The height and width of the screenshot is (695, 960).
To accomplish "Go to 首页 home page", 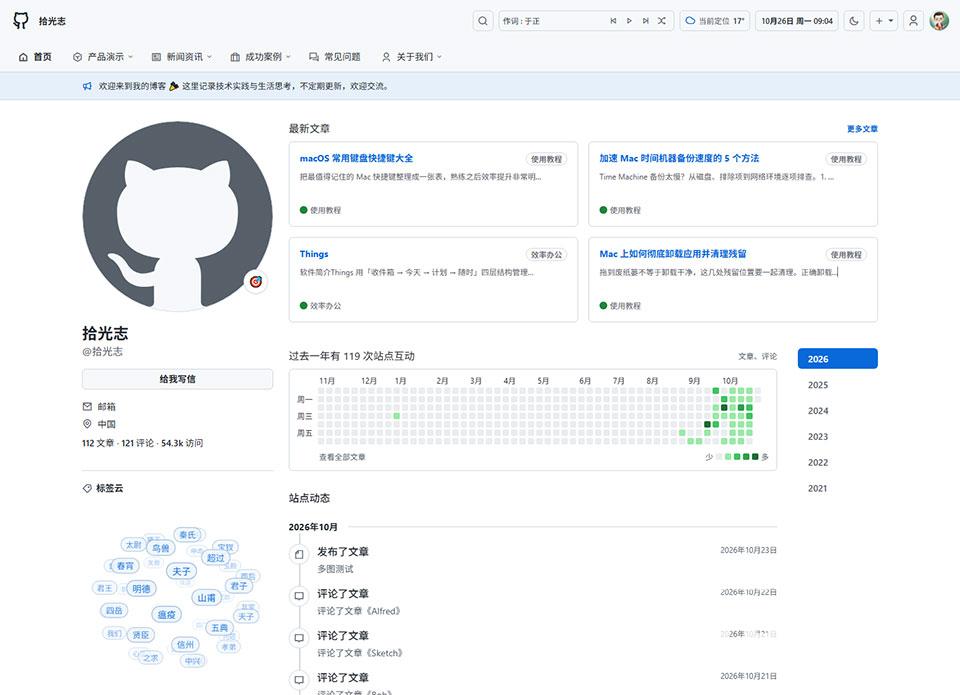I will click(x=36, y=57).
